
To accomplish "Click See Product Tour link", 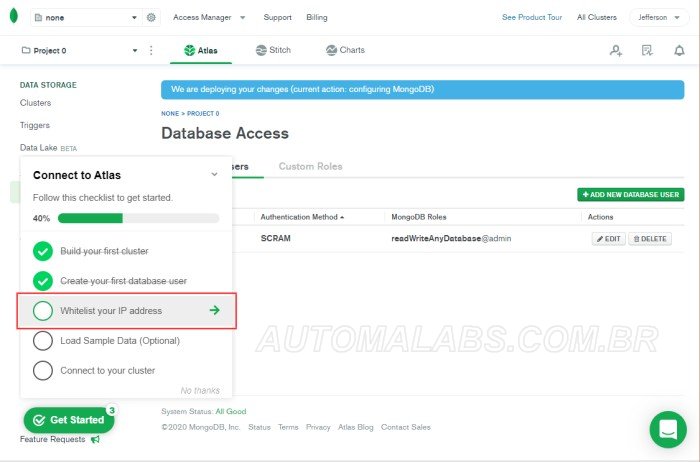I will (532, 17).
